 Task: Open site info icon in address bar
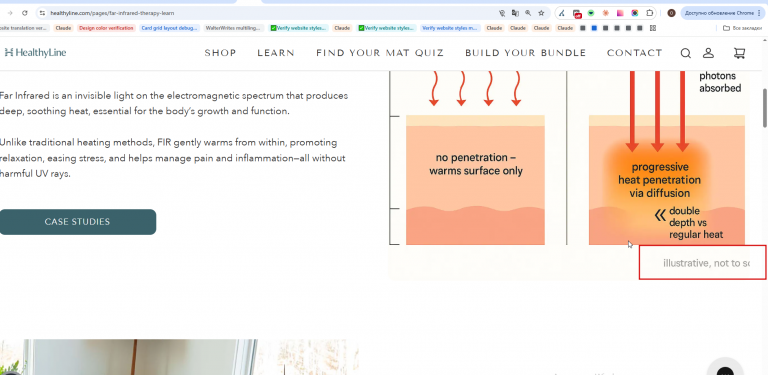point(43,13)
